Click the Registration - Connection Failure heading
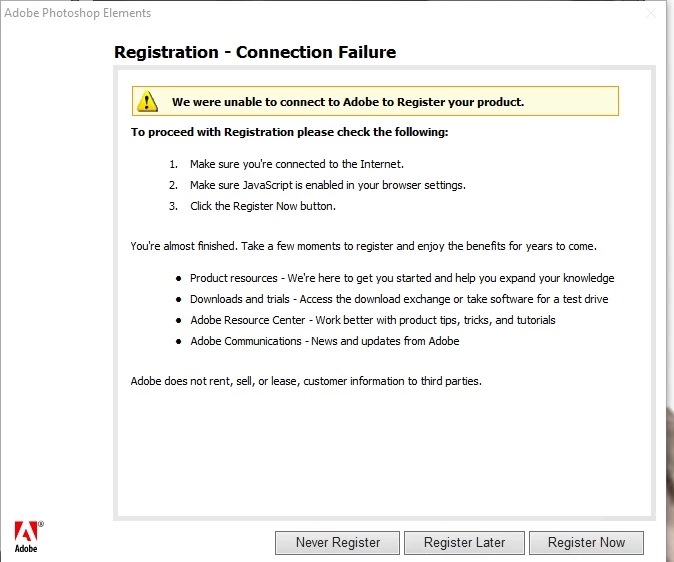The image size is (674, 562). [255, 52]
